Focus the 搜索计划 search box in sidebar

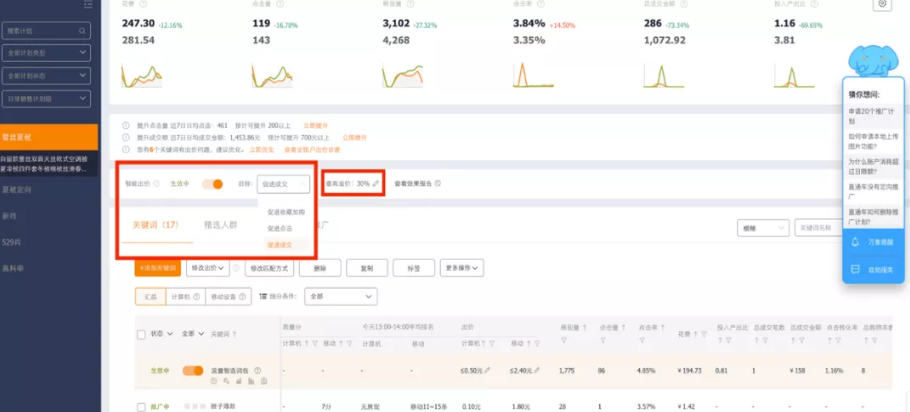pos(45,31)
